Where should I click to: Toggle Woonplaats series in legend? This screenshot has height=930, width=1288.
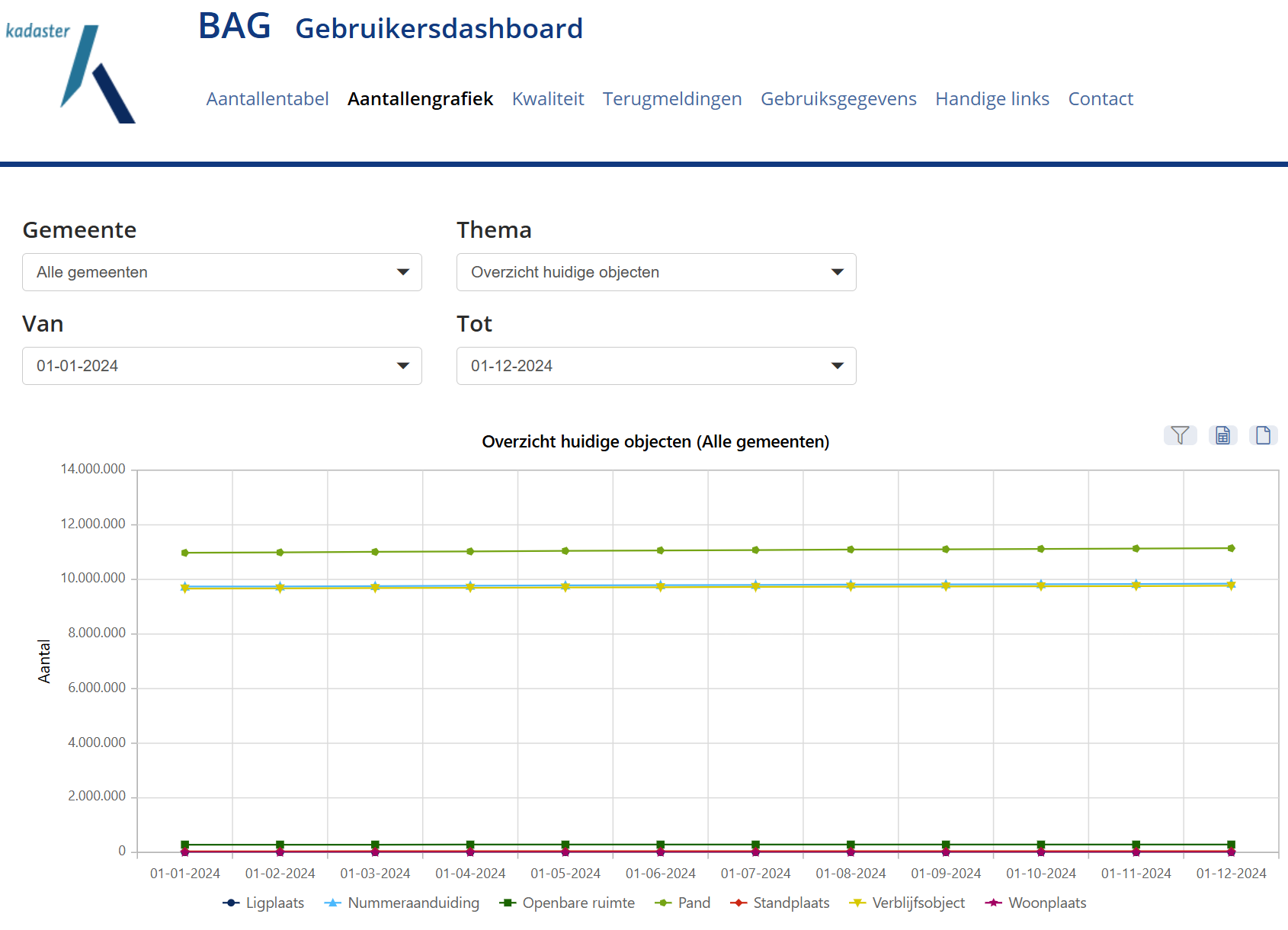click(1036, 903)
